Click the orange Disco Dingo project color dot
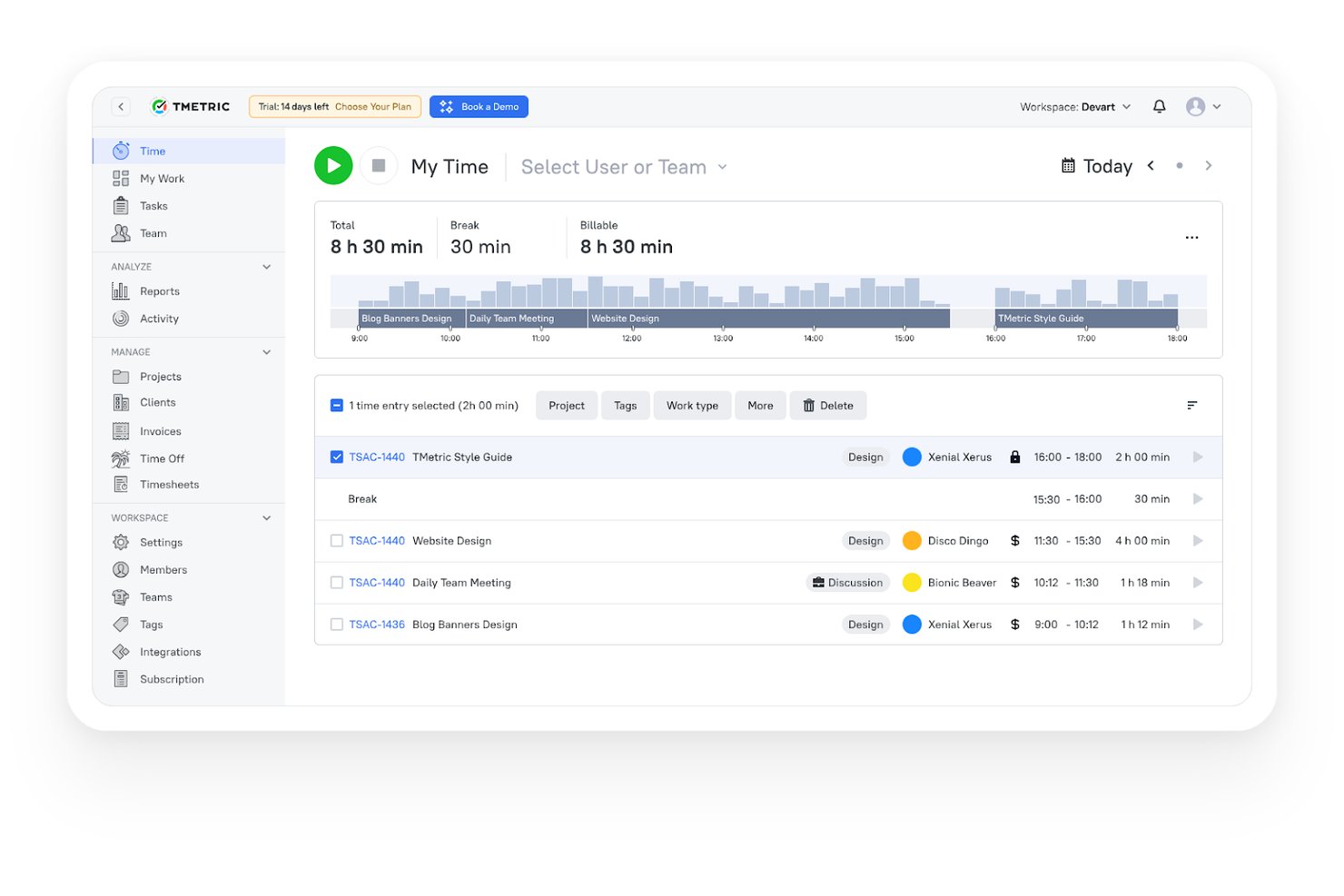The height and width of the screenshot is (896, 1344). point(912,541)
